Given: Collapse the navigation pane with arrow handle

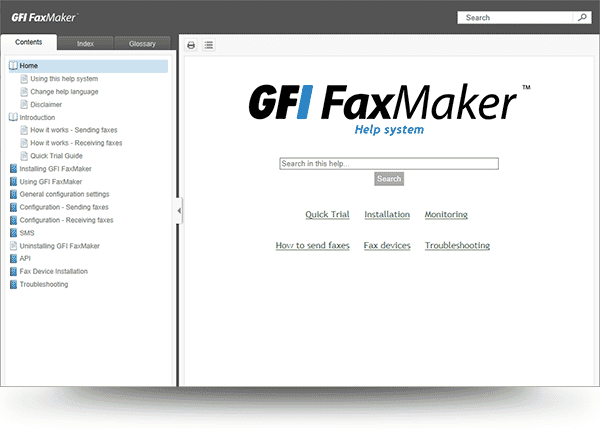Looking at the screenshot, I should [179, 211].
